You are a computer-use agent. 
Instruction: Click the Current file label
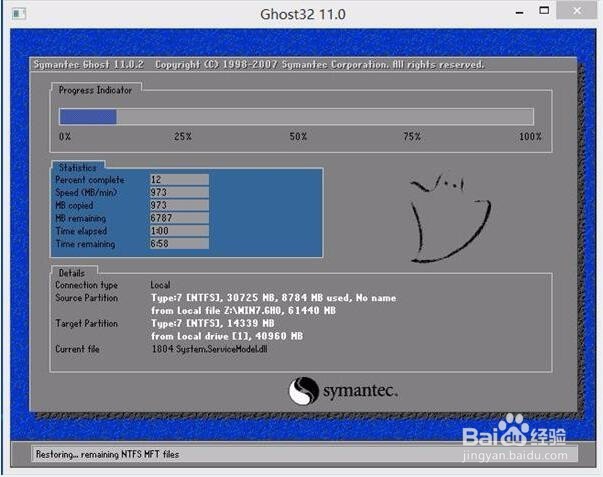click(77, 349)
